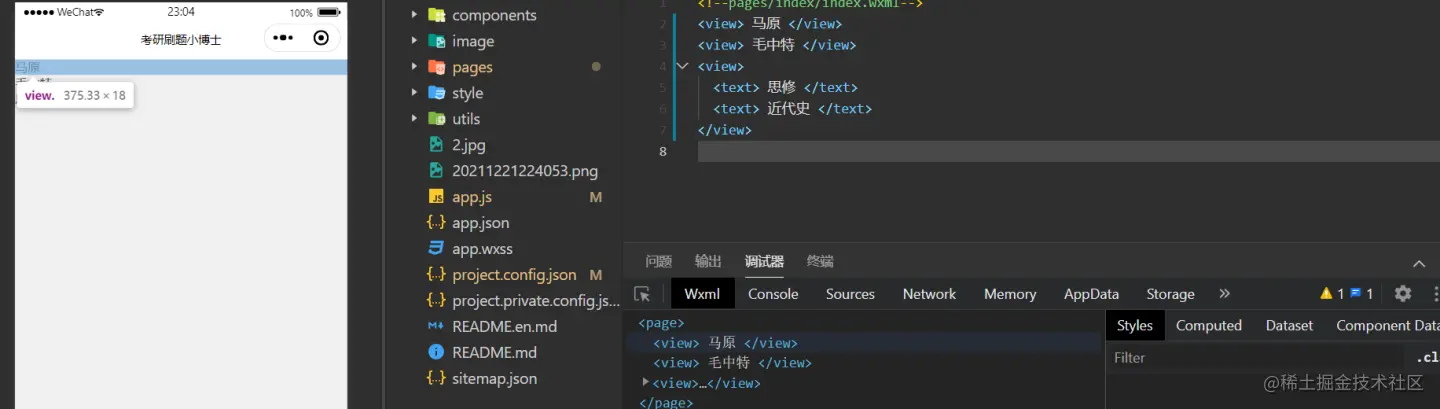Select the Component Data side tab
This screenshot has height=409, width=1440.
click(1387, 325)
